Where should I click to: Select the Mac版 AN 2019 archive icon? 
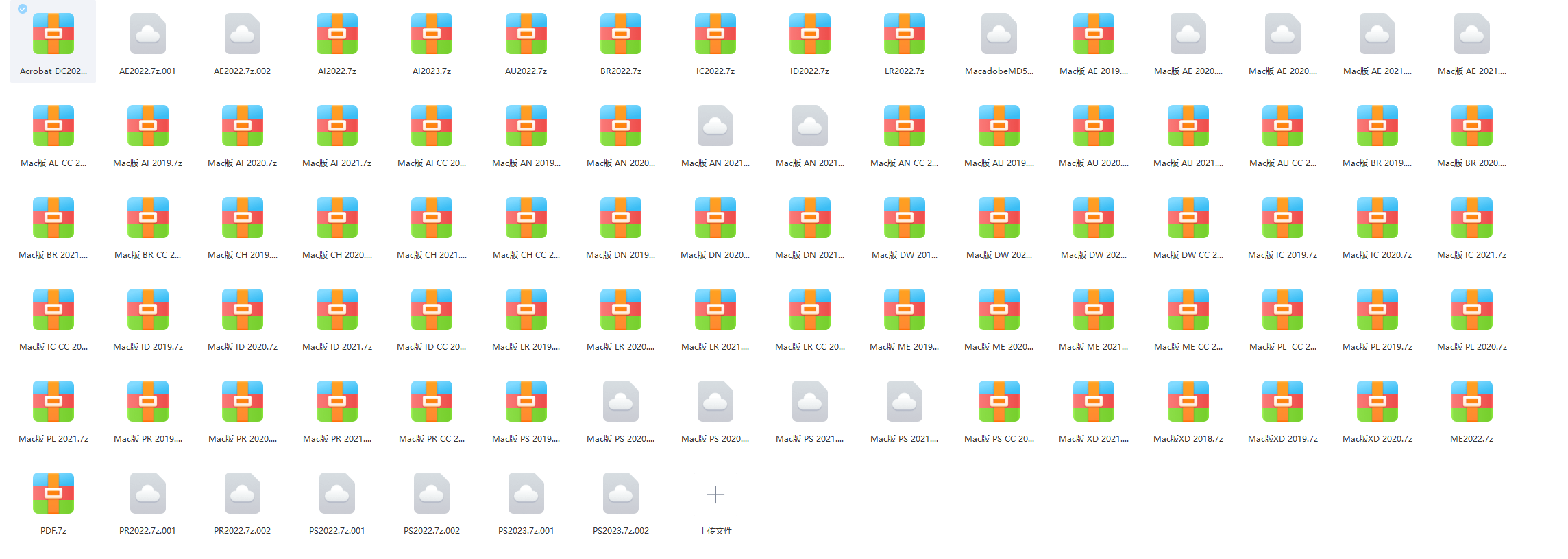(526, 126)
